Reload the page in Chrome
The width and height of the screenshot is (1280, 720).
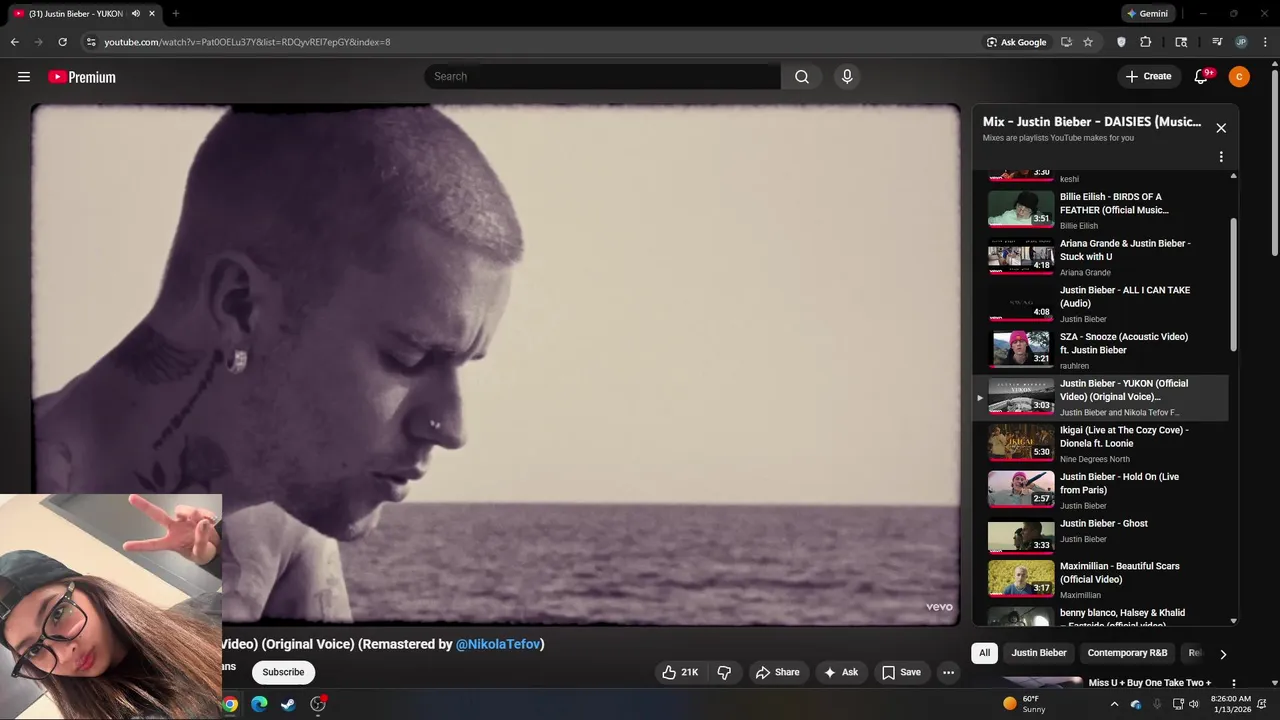pyautogui.click(x=62, y=42)
